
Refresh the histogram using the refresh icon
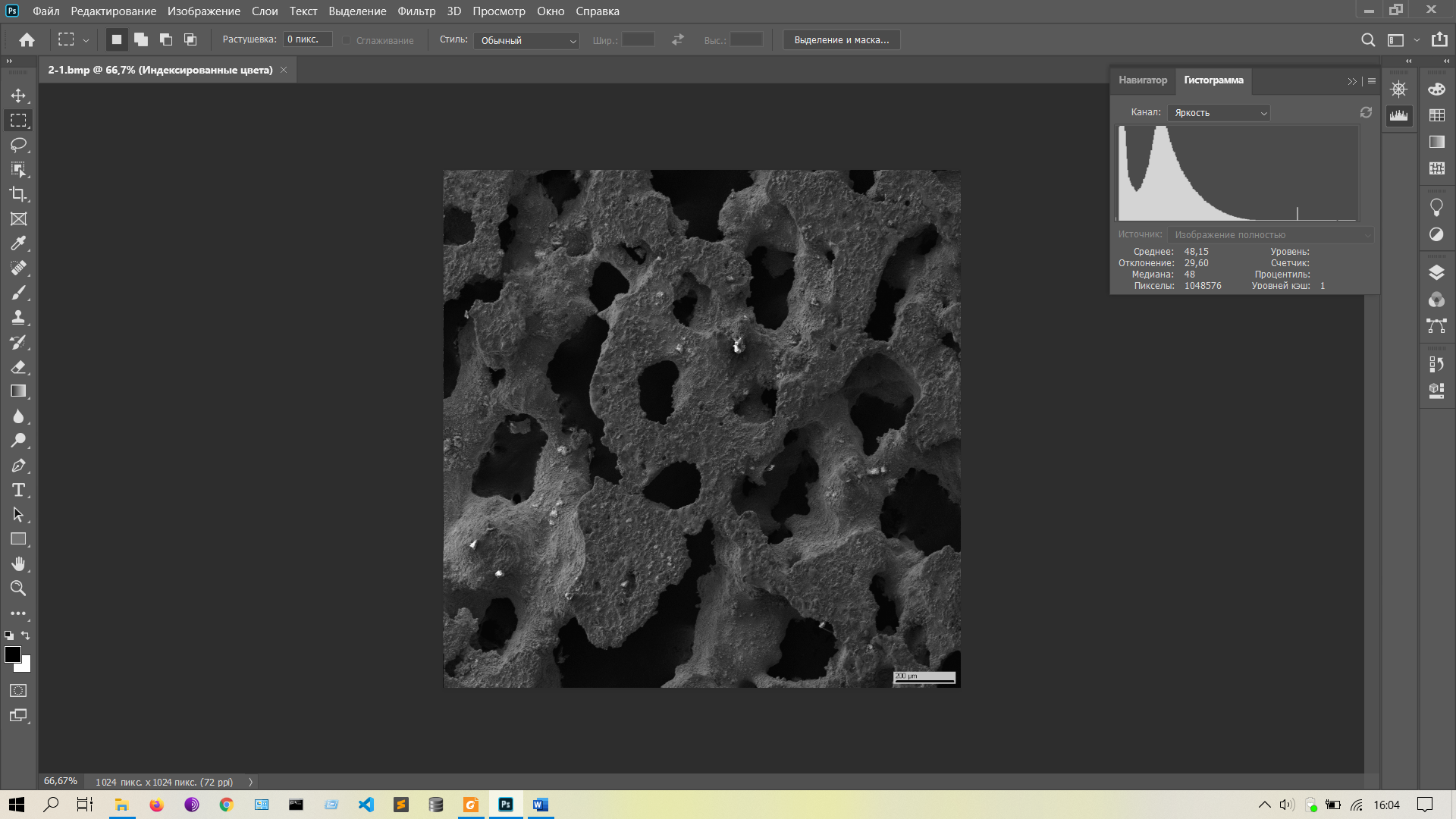pos(1366,112)
